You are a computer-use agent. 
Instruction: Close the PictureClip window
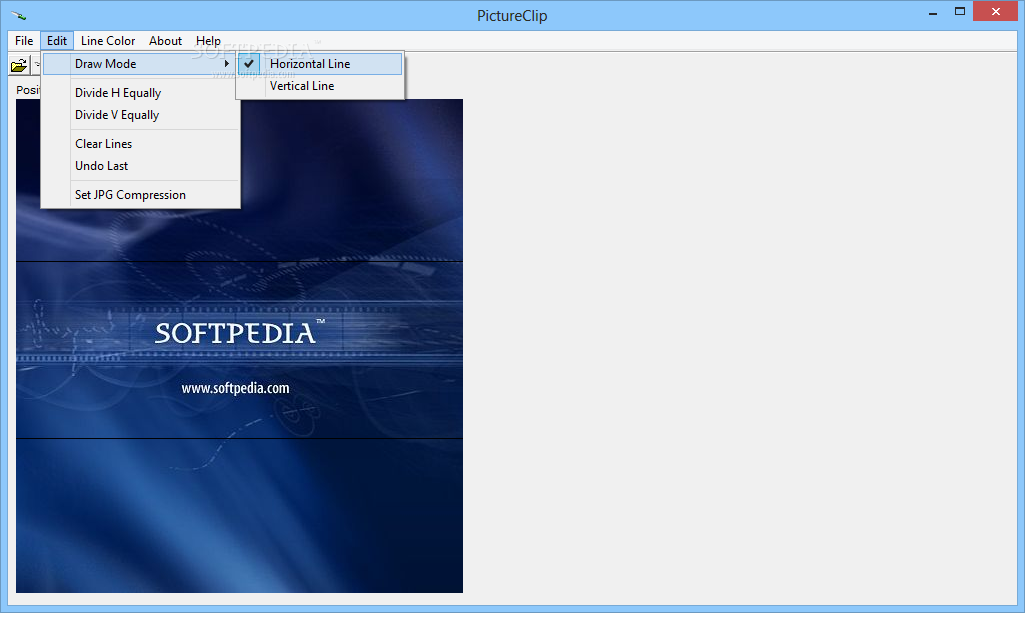pyautogui.click(x=996, y=11)
